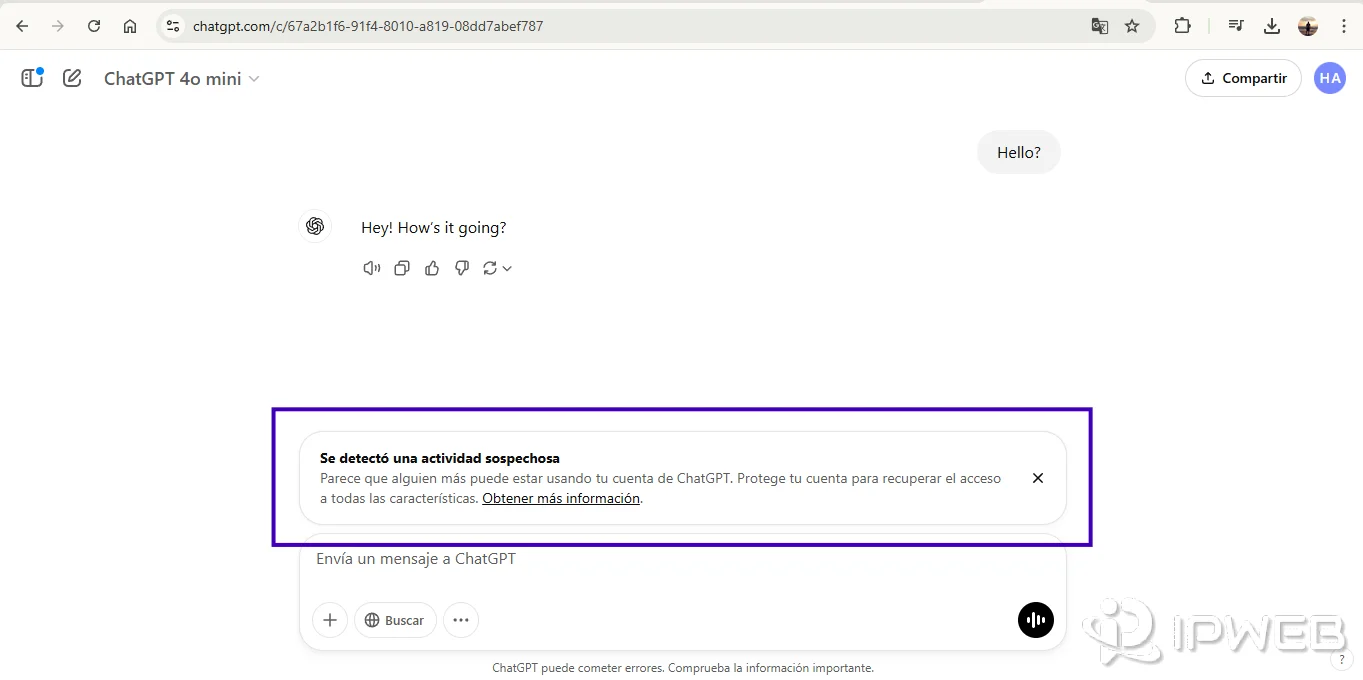Click the browser profile avatar

(x=1308, y=26)
